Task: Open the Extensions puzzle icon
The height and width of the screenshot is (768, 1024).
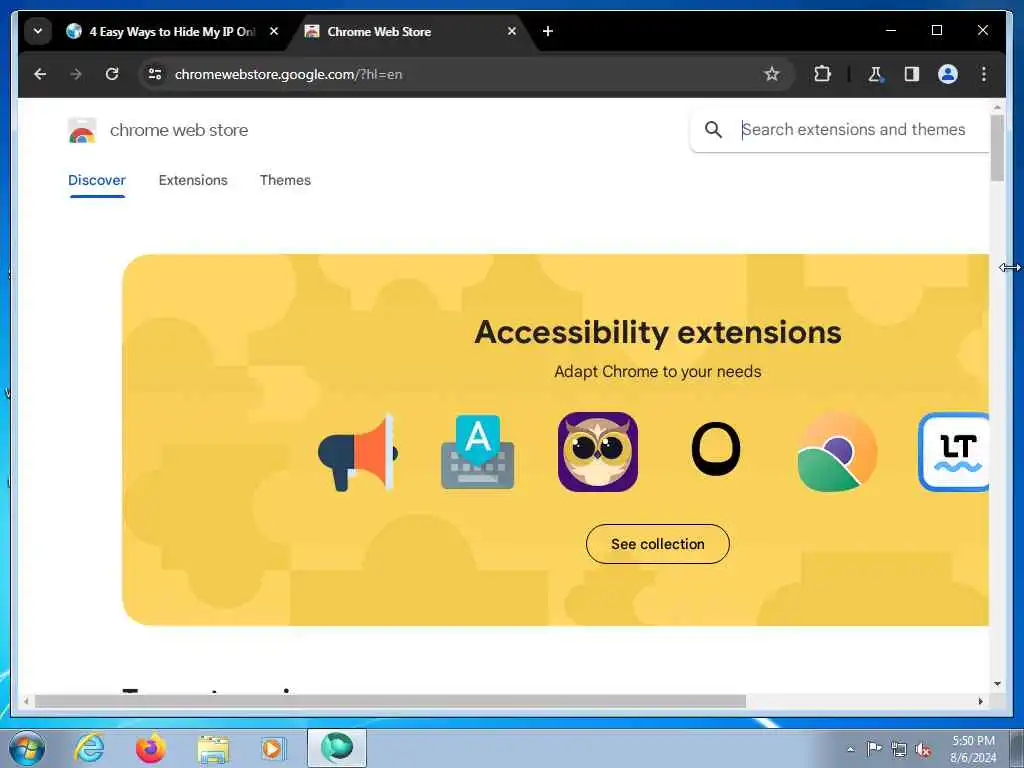Action: coord(822,74)
